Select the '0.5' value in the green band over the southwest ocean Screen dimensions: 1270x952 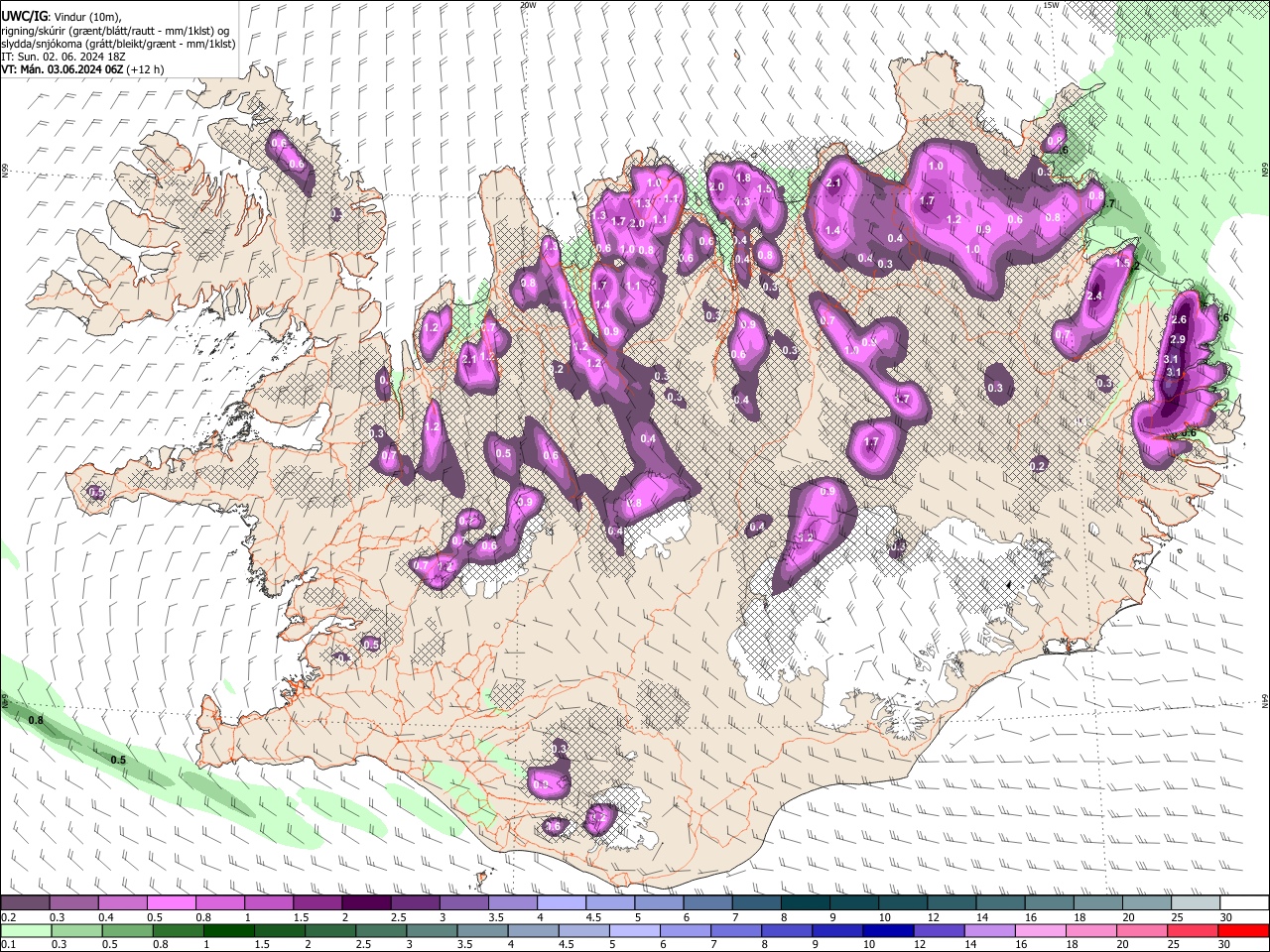pos(118,760)
